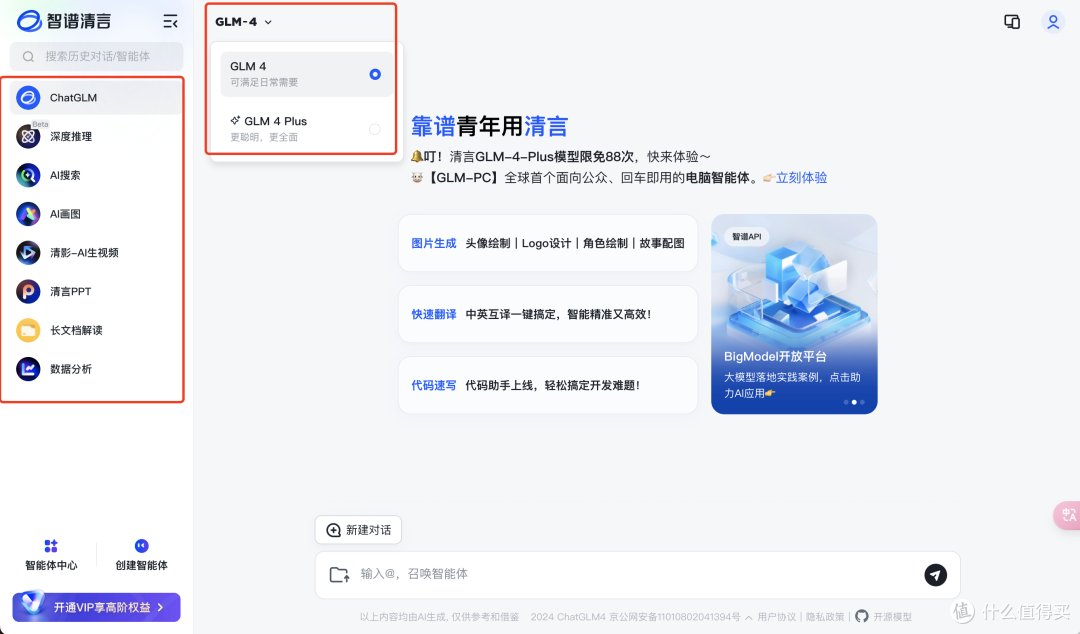The image size is (1080, 634).
Task: Click the 搜索历史对话/智能体 search field
Action: point(96,57)
